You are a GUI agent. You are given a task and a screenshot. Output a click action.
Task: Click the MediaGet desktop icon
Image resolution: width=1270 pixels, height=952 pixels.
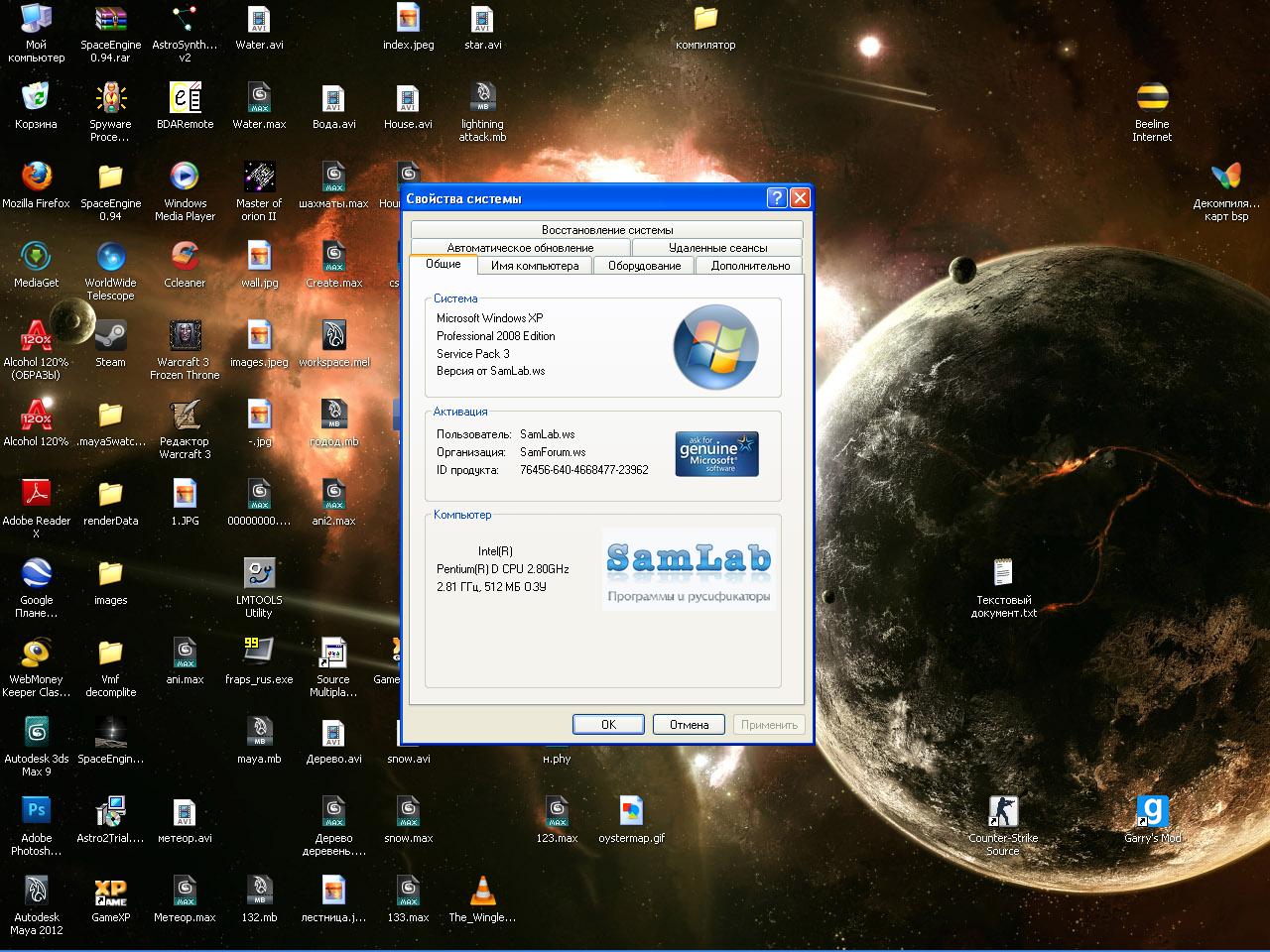36,256
